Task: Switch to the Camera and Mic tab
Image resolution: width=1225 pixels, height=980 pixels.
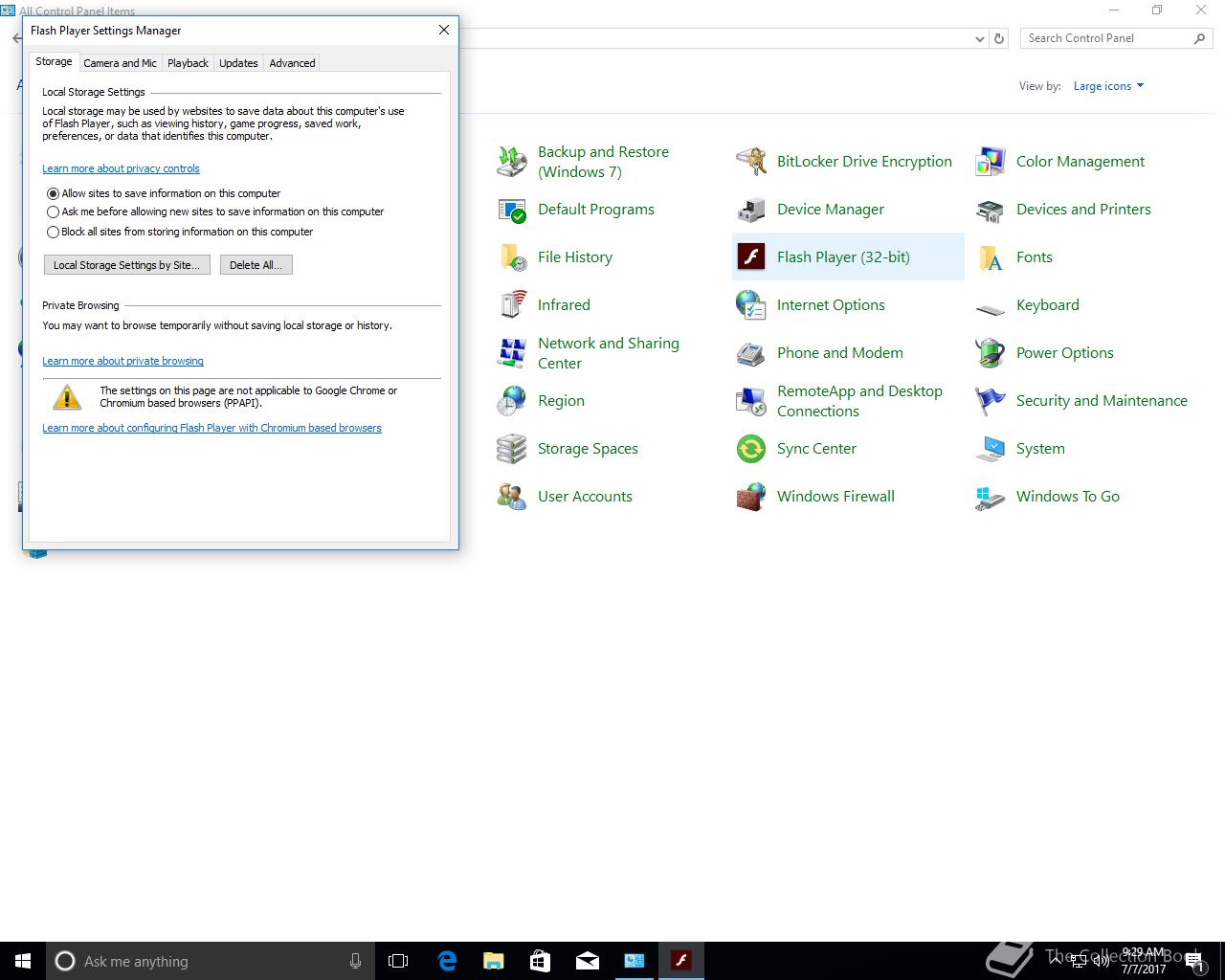Action: (120, 63)
